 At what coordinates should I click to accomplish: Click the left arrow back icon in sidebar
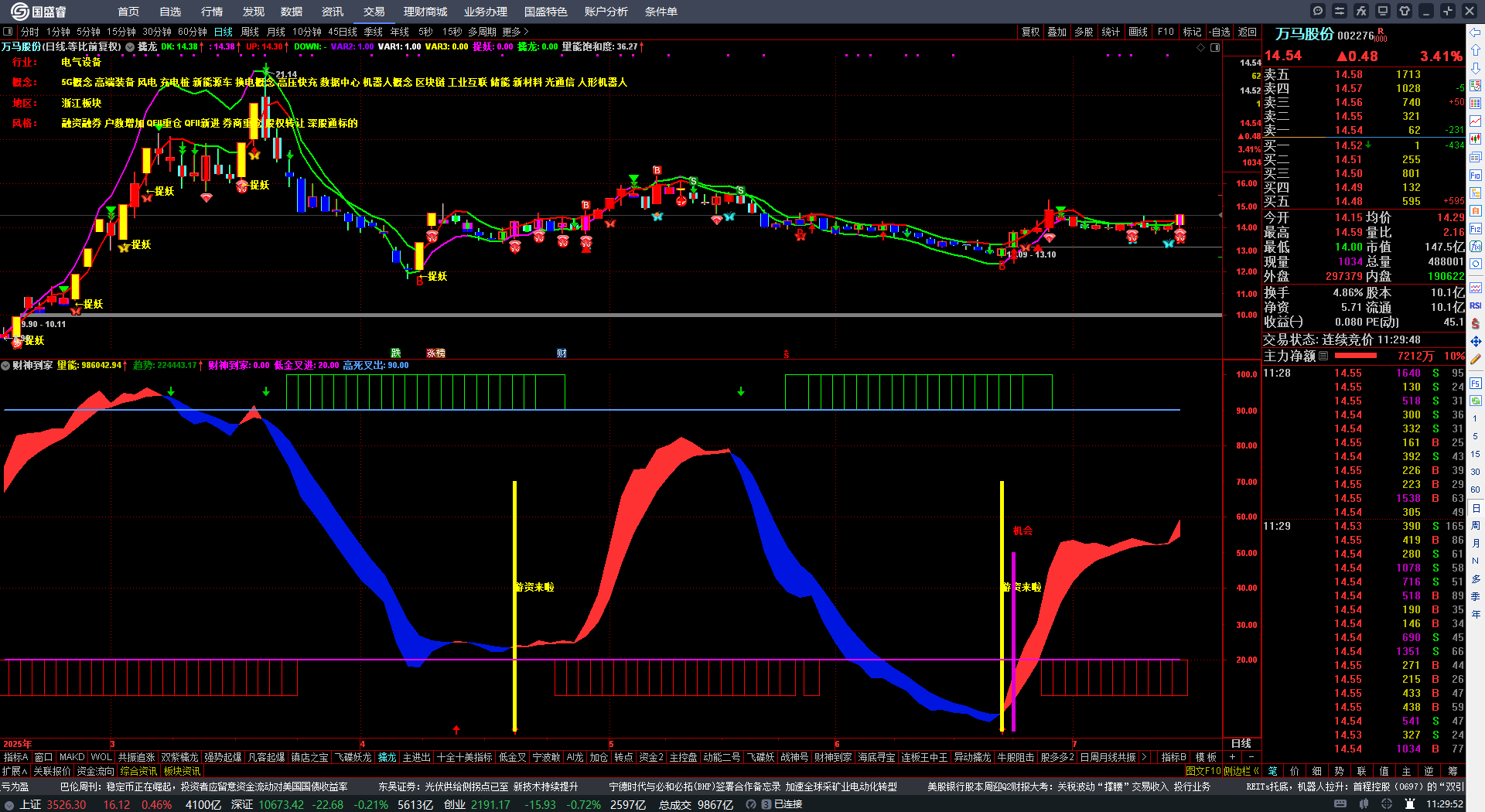pyautogui.click(x=1476, y=32)
